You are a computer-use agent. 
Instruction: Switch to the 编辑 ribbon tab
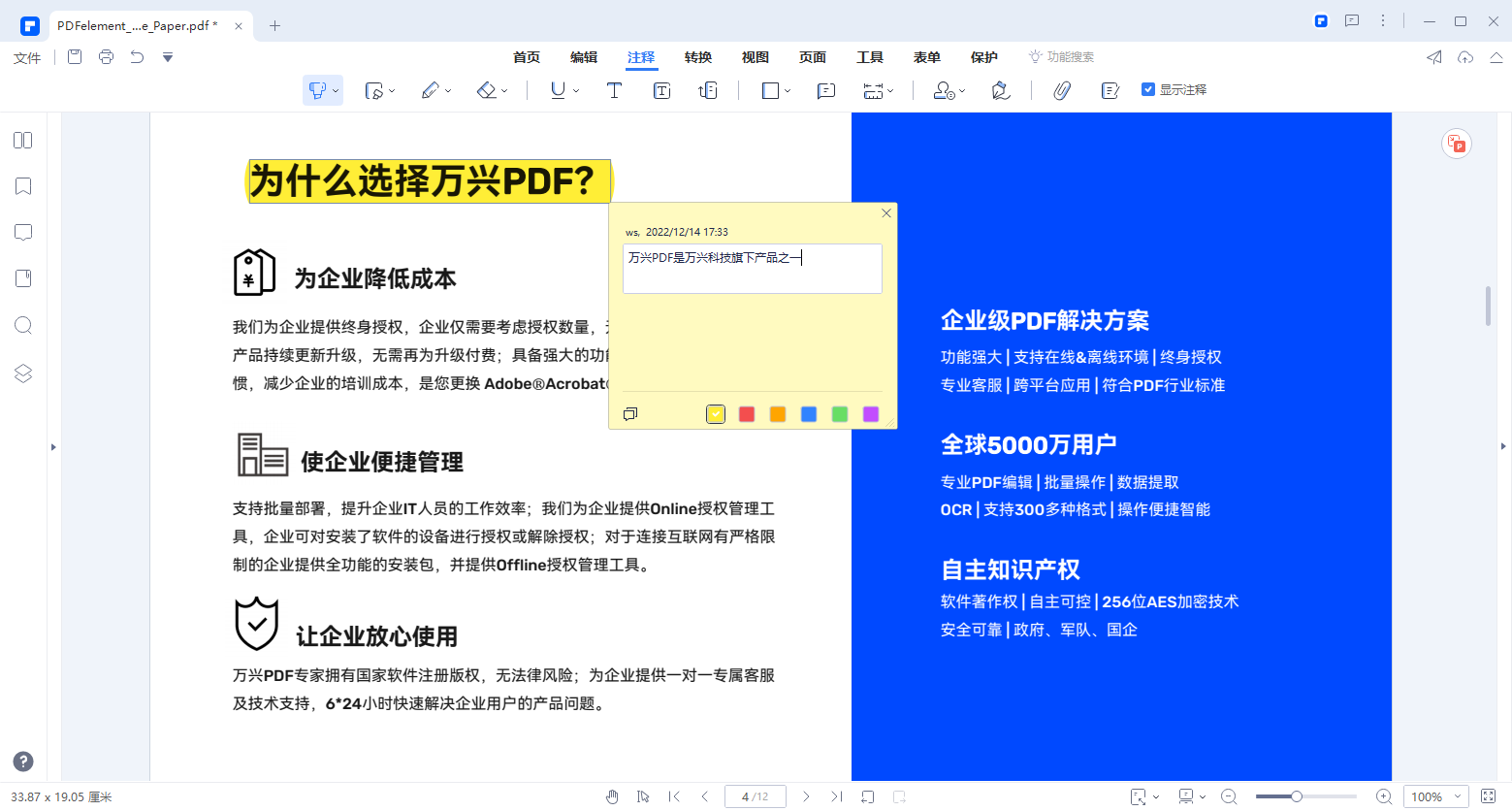[x=584, y=57]
